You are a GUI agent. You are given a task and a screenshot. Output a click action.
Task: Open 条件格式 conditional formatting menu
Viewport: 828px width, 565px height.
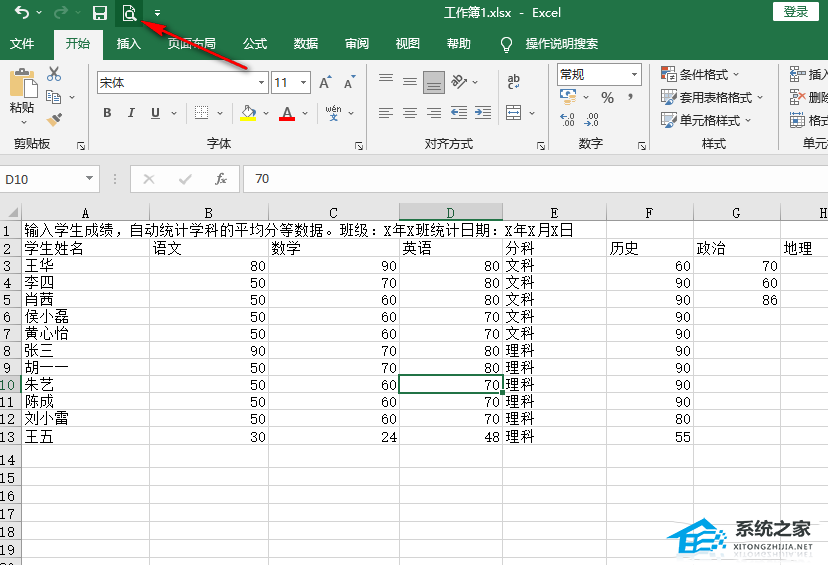[700, 74]
